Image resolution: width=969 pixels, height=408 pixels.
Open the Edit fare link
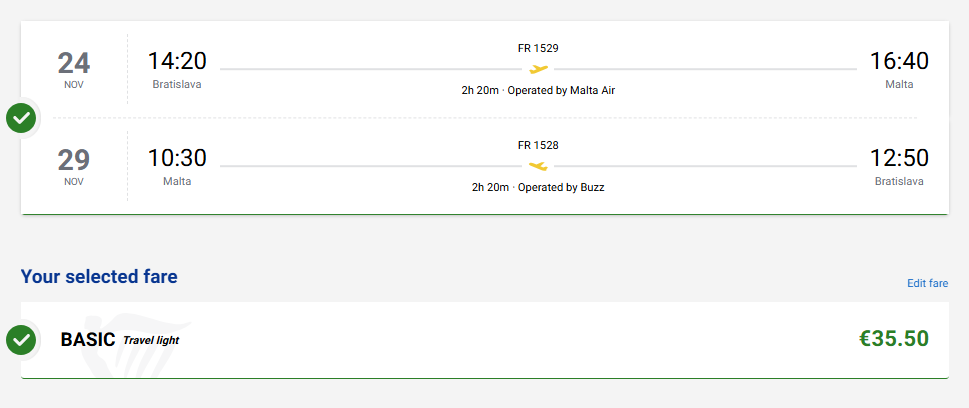pyautogui.click(x=927, y=283)
